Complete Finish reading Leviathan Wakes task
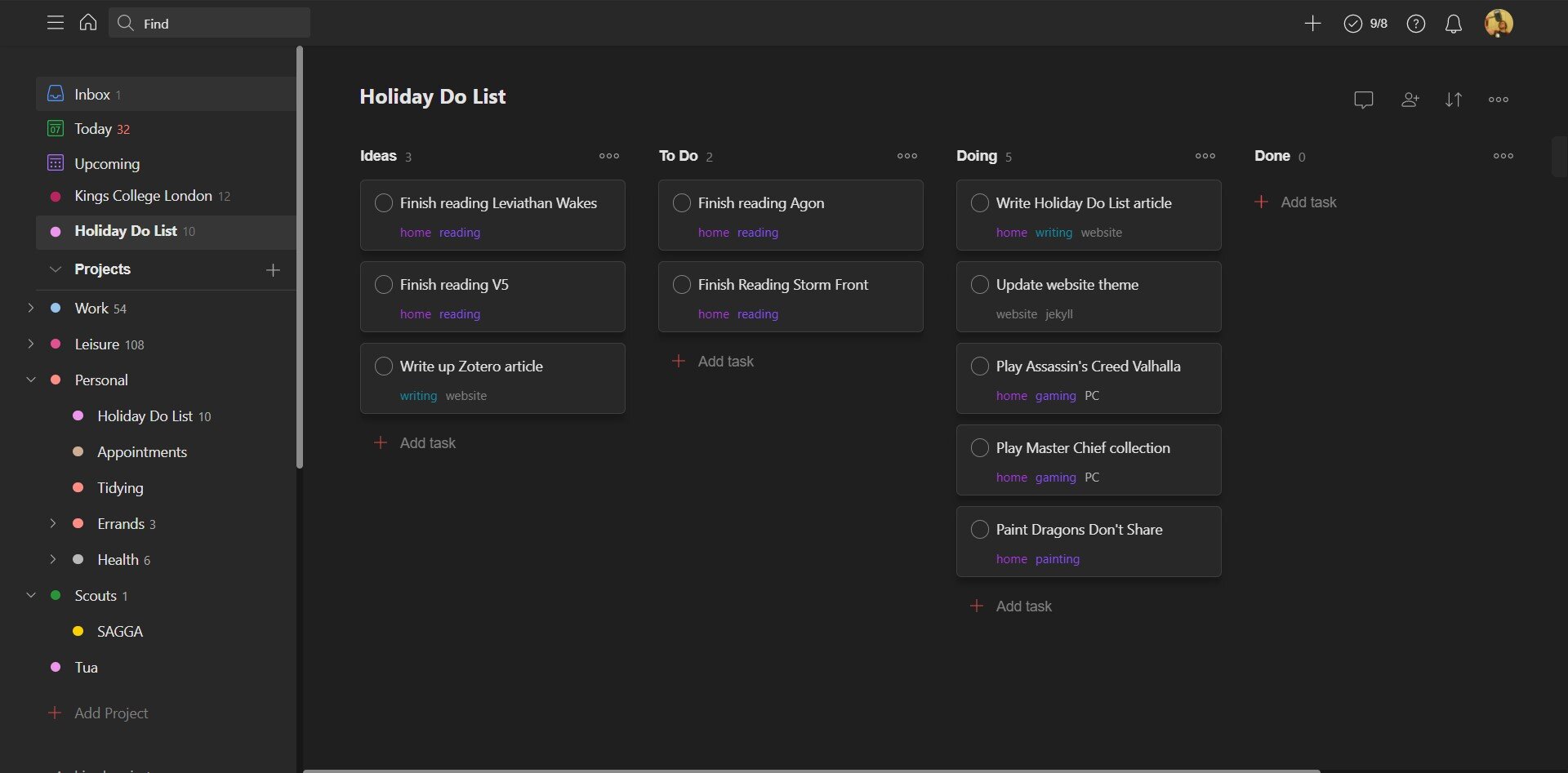Viewport: 1568px width, 773px height. [x=384, y=203]
